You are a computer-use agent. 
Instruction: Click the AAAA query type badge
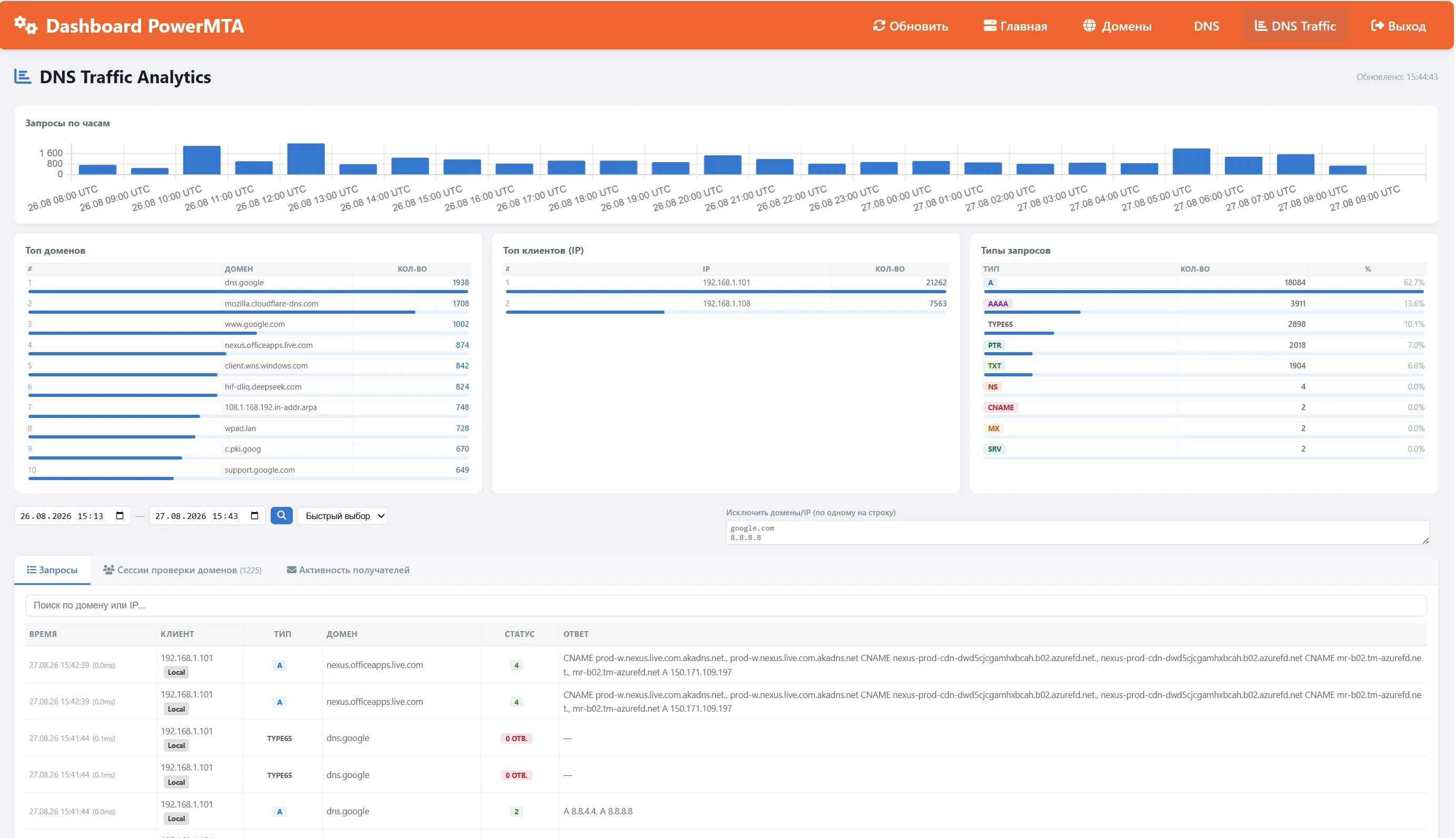click(997, 303)
